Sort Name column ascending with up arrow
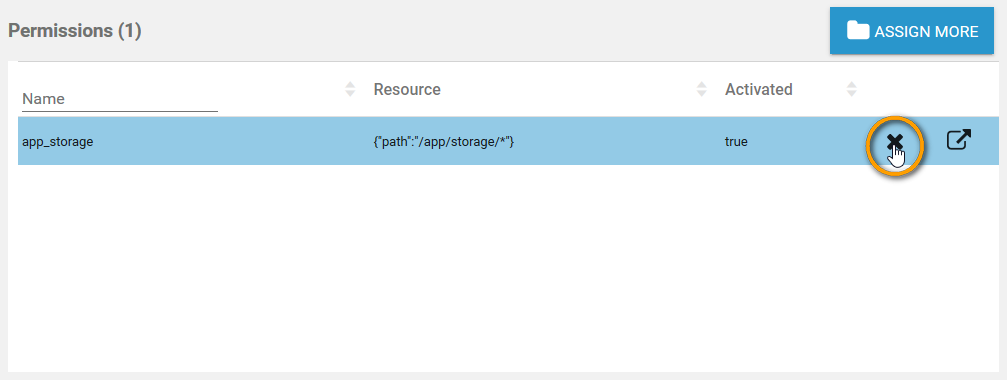The width and height of the screenshot is (1007, 380). [x=350, y=84]
